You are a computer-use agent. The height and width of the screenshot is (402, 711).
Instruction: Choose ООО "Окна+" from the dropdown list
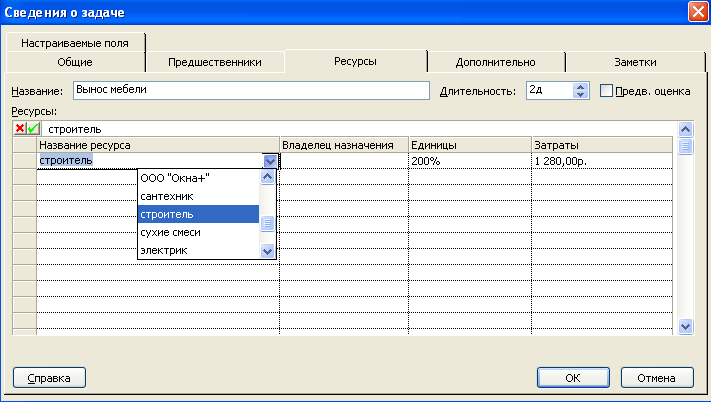(199, 178)
